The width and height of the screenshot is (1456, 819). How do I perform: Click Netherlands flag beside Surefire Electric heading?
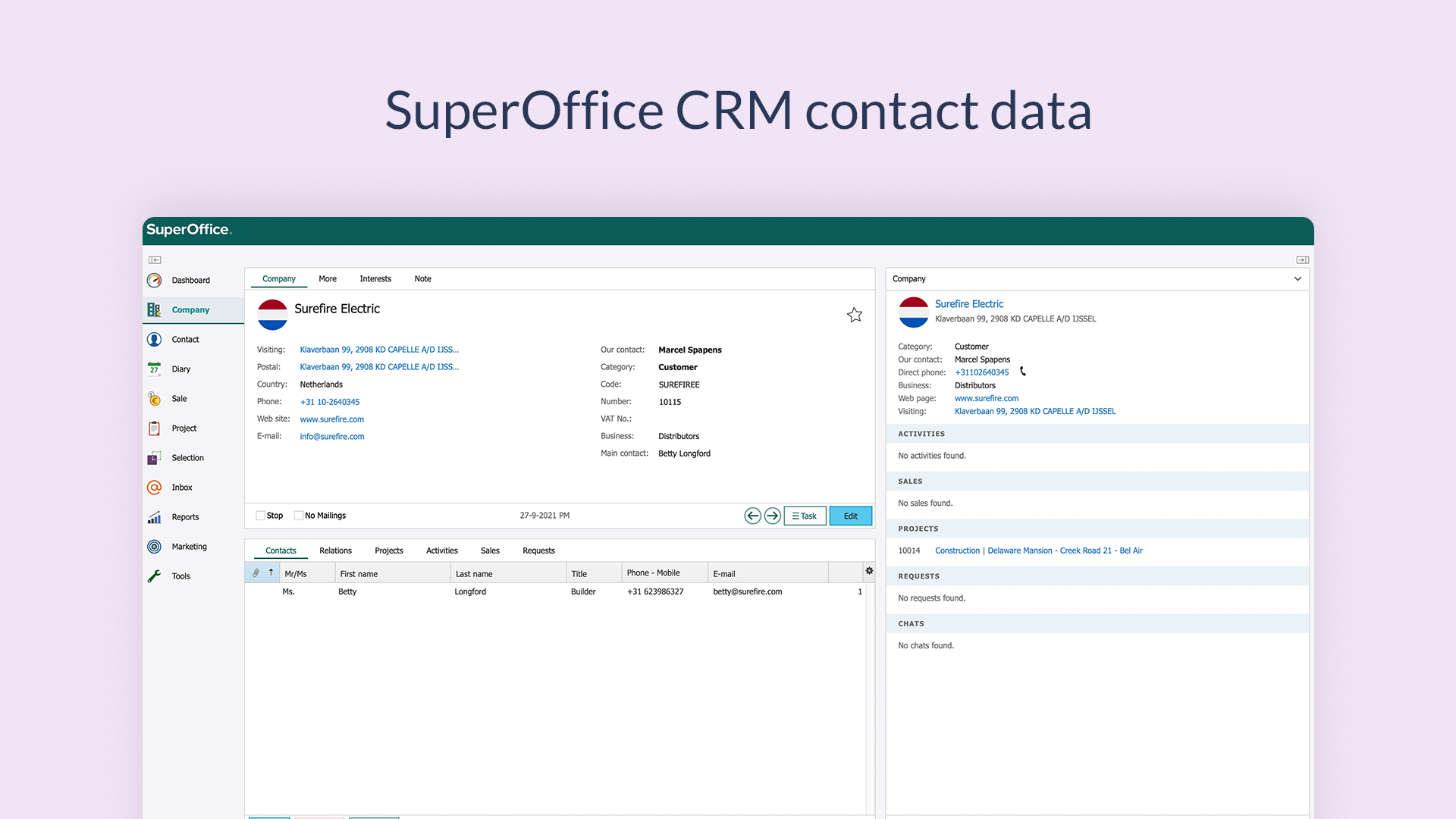click(272, 315)
